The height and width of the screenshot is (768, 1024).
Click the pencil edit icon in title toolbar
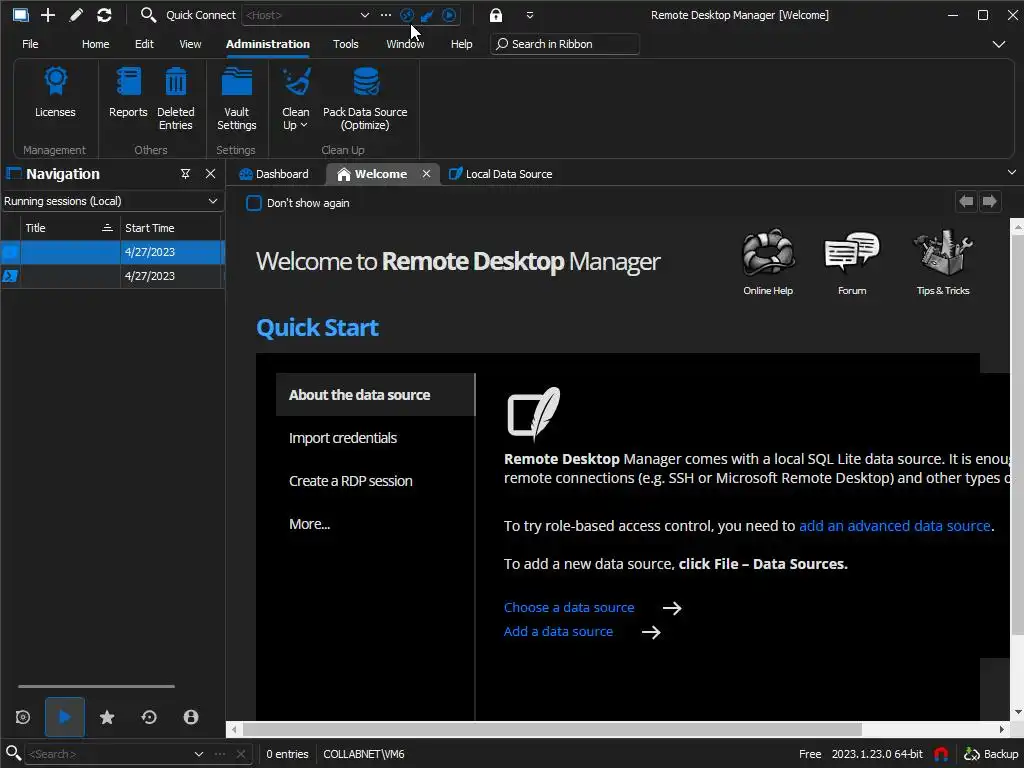pos(76,15)
